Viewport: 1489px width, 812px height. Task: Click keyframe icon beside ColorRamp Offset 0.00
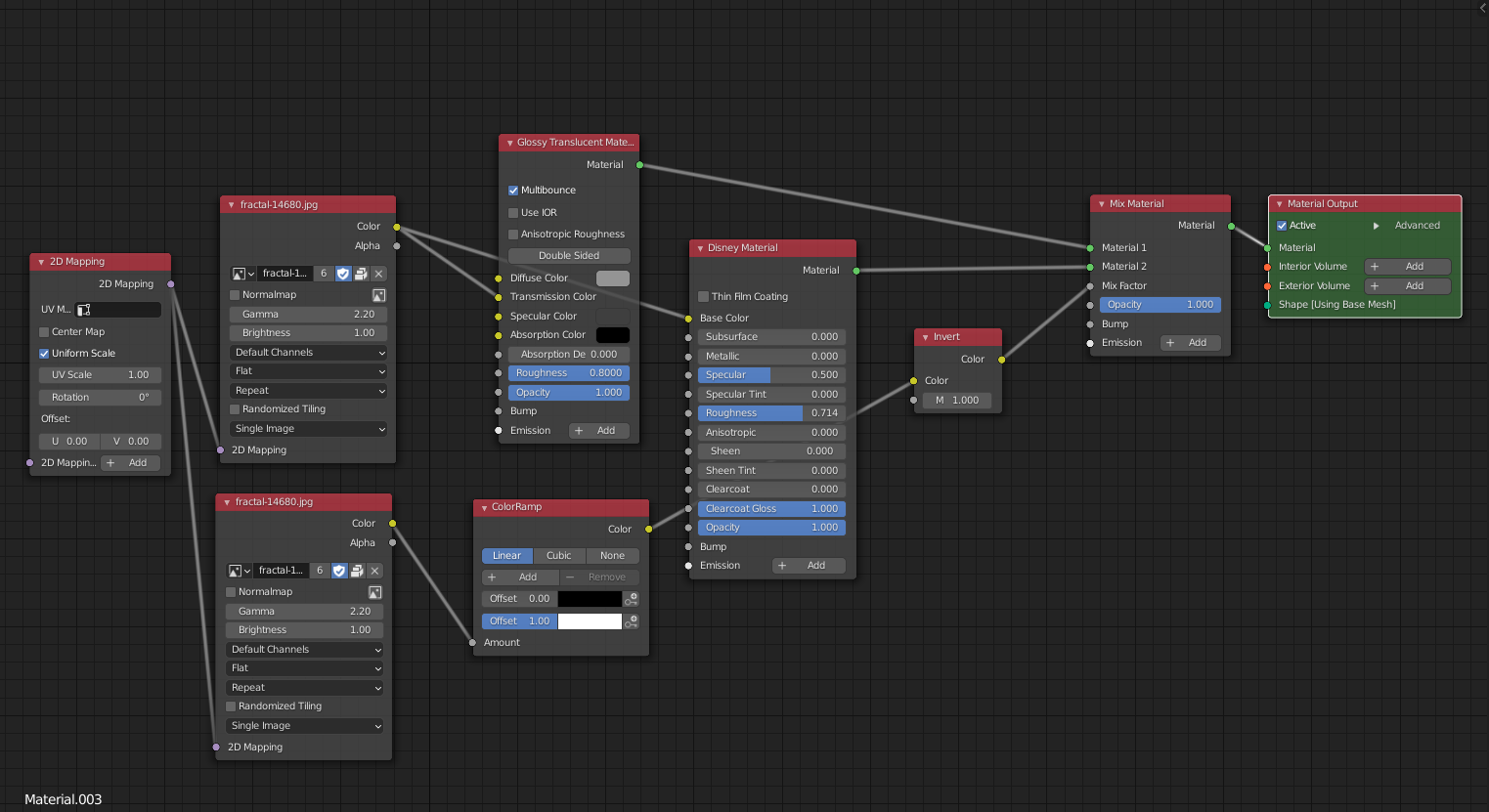click(x=632, y=599)
